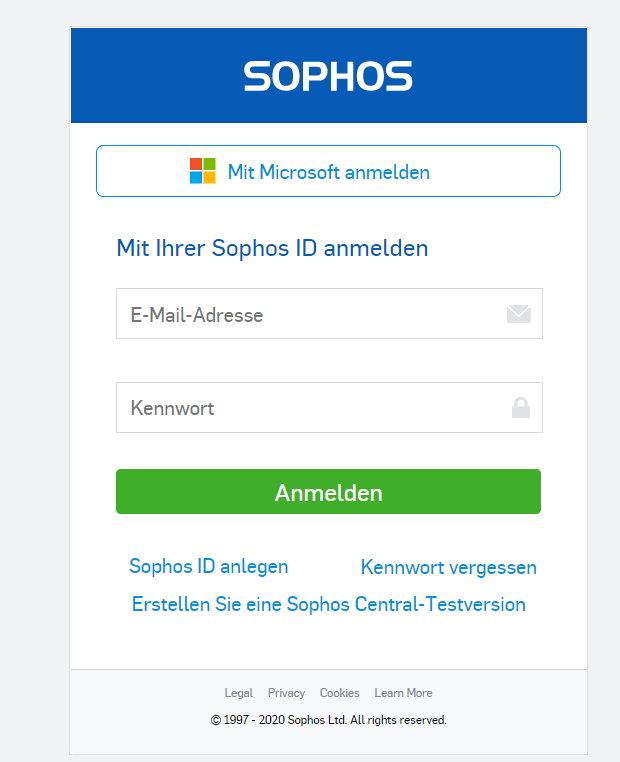Viewport: 620px width, 762px height.
Task: Focus the E-Mail-Adresse input field
Action: click(329, 313)
